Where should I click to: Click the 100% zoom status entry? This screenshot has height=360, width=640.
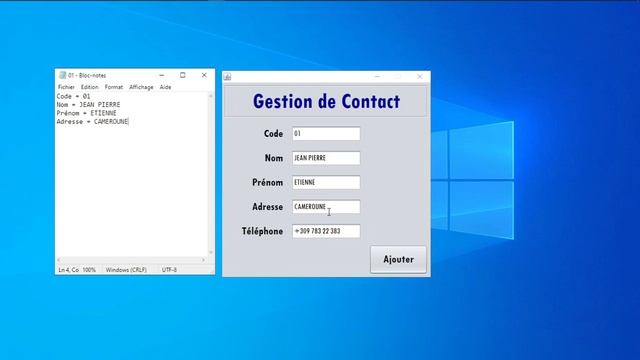(89, 270)
